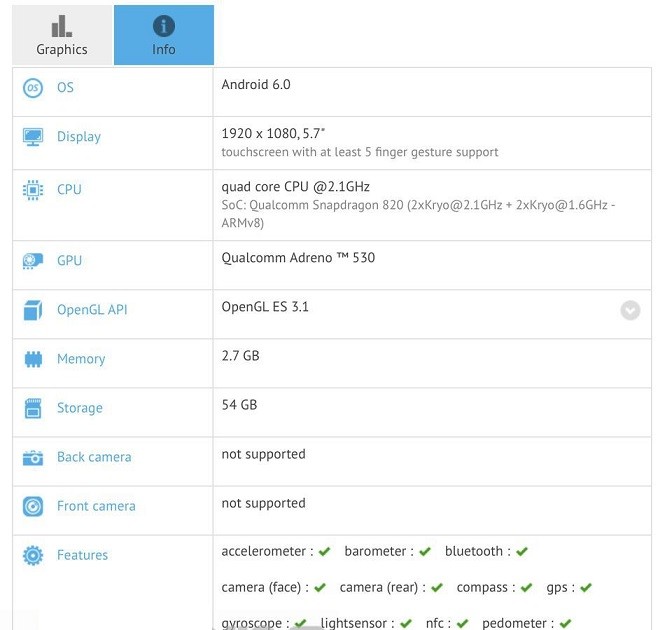
Task: Click the Back camera label
Action: pyautogui.click(x=94, y=457)
